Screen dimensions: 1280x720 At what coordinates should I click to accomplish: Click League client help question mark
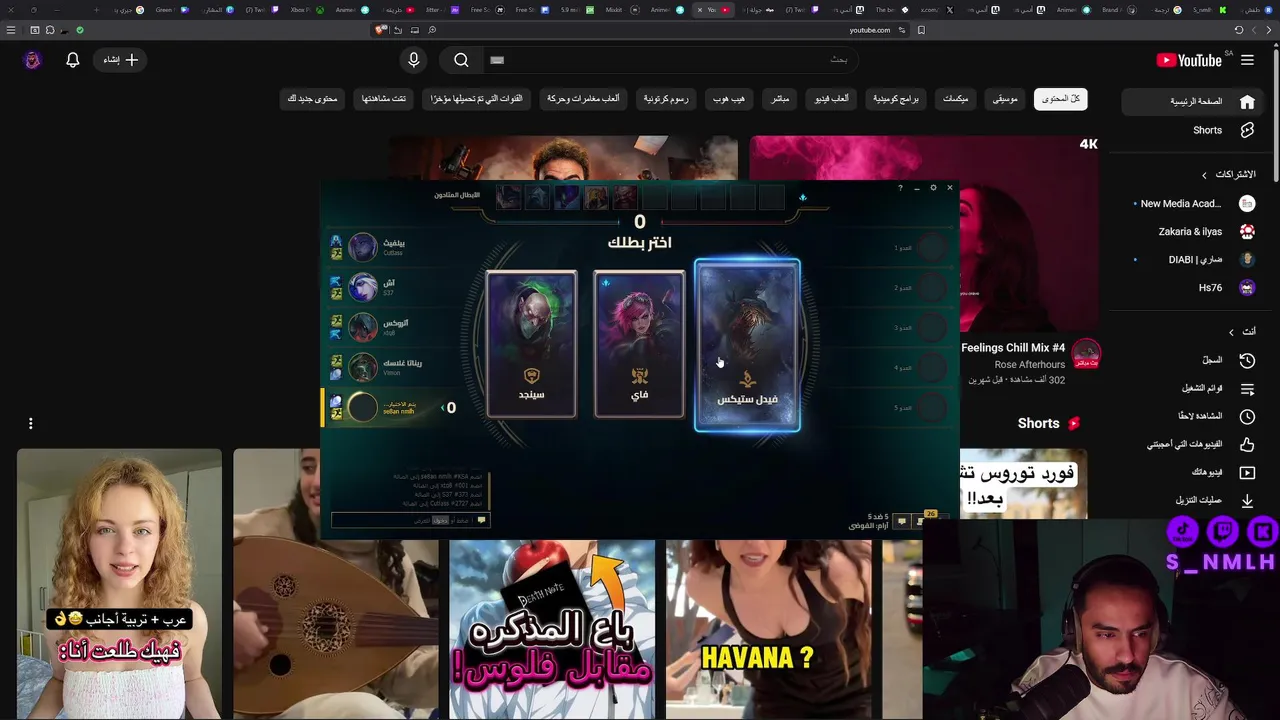pos(900,188)
